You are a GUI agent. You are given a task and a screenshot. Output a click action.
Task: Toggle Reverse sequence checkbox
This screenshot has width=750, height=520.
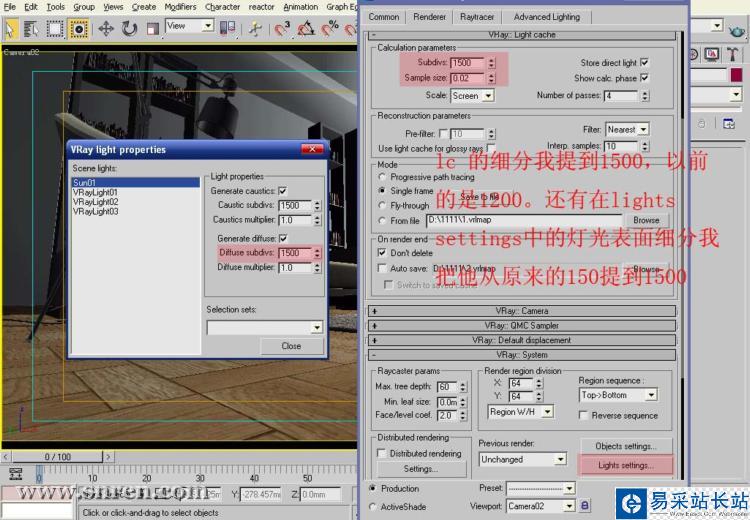coord(583,415)
